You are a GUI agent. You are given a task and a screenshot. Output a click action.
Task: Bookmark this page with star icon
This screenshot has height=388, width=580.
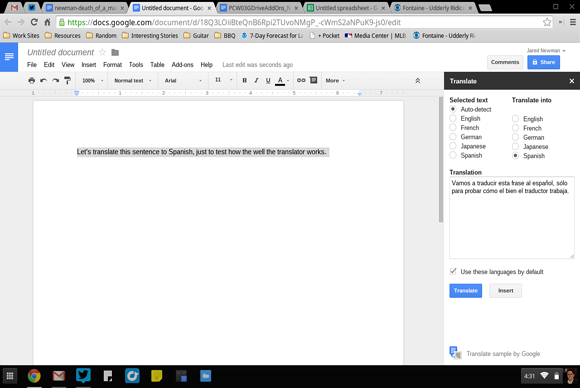547,22
